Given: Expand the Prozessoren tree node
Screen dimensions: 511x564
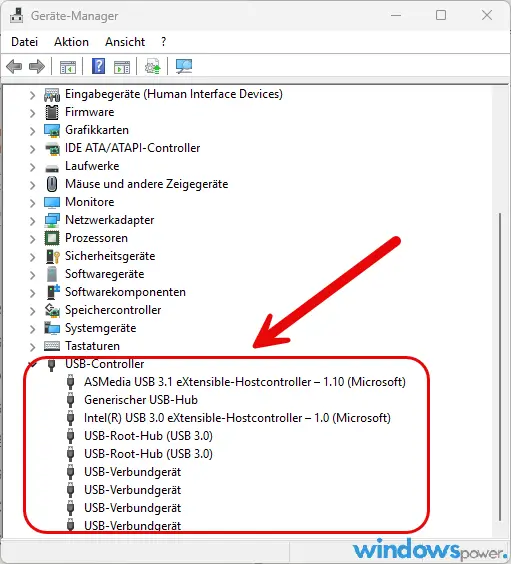Looking at the screenshot, I should point(32,239).
